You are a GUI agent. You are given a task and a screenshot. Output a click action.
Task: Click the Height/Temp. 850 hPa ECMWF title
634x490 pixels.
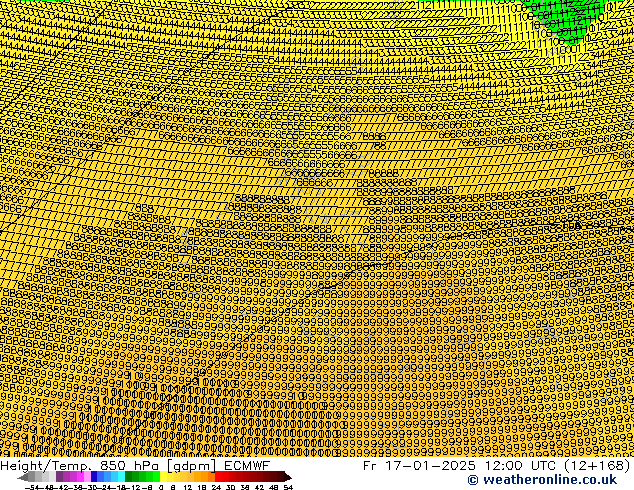pos(135,466)
